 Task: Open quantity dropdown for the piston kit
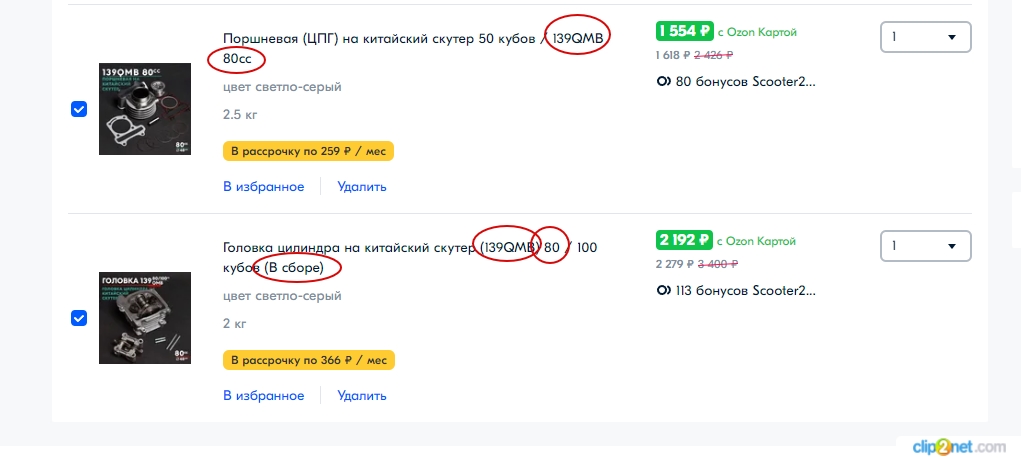point(925,38)
